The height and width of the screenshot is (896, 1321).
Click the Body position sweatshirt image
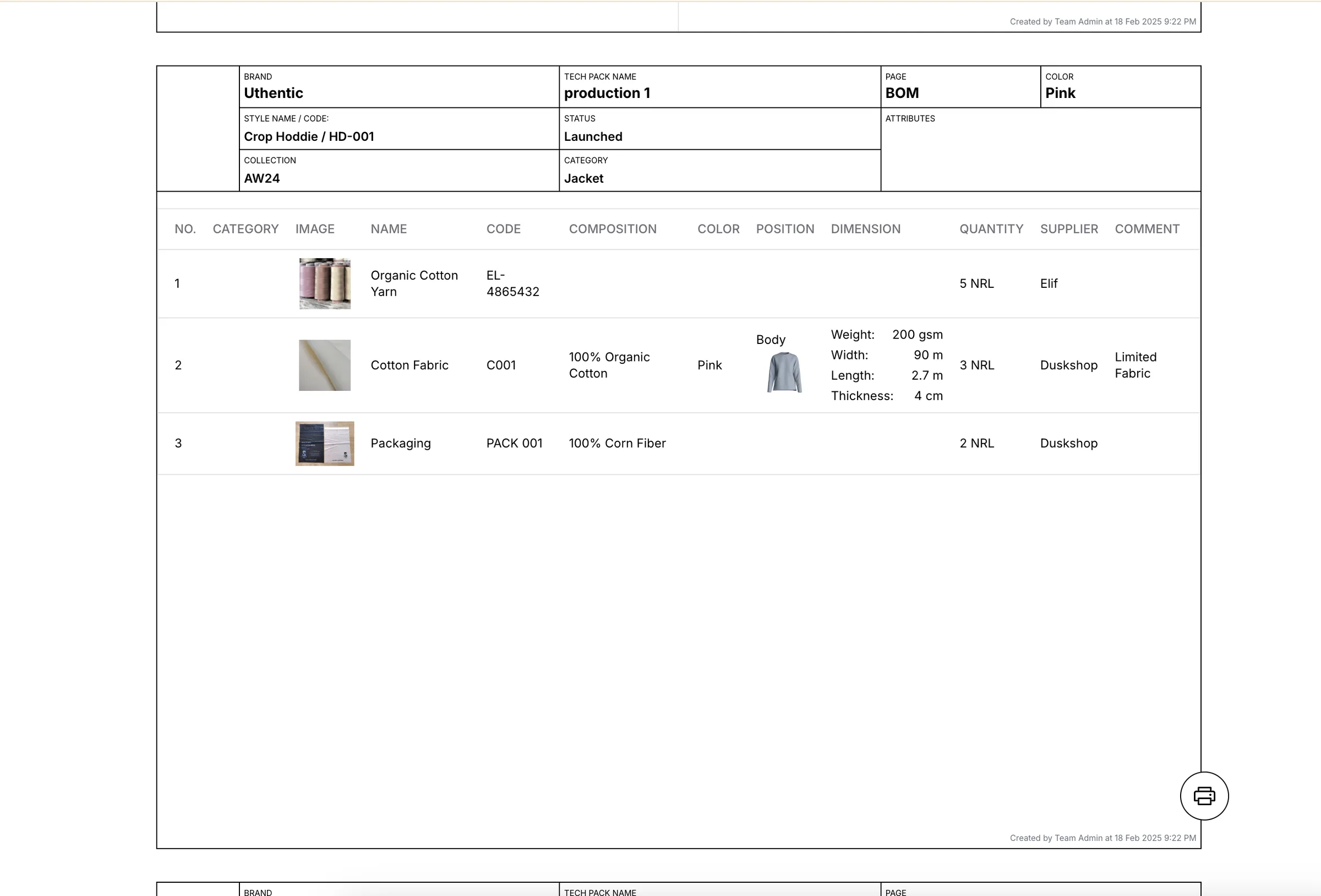784,373
